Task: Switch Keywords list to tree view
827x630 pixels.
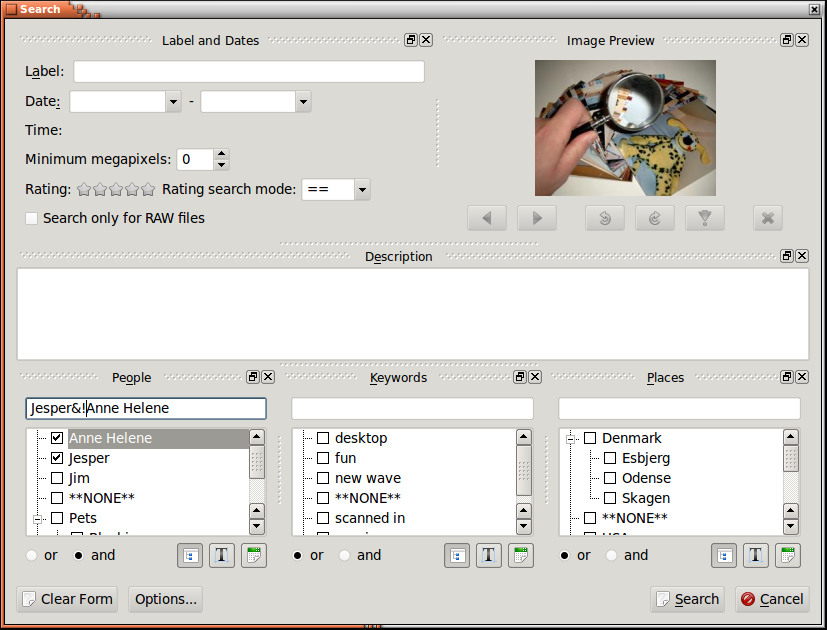Action: click(x=457, y=556)
